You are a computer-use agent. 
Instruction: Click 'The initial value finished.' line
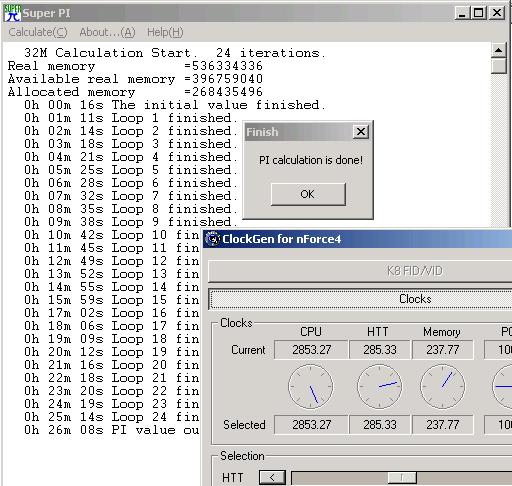coord(175,105)
